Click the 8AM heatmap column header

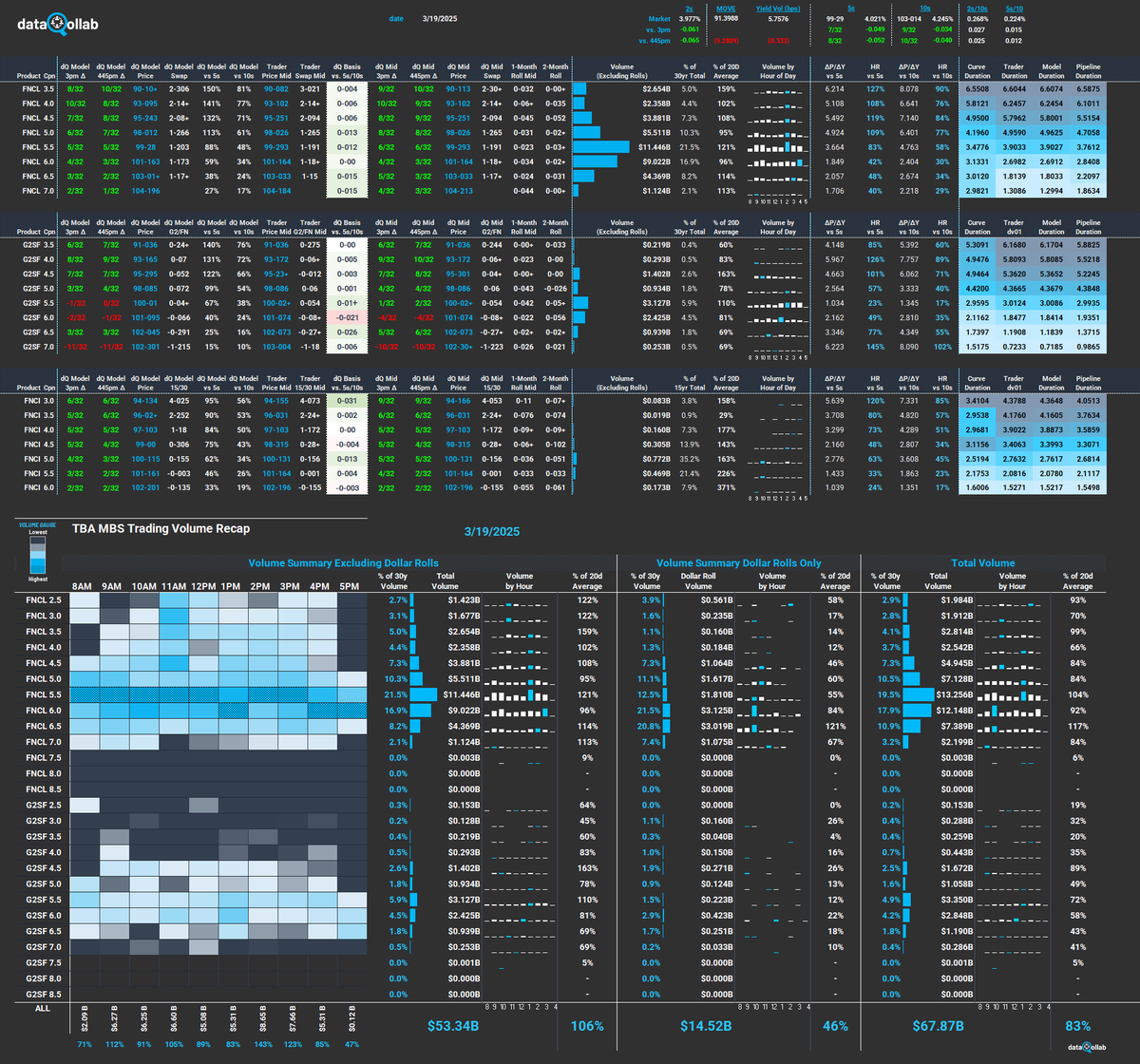tap(84, 585)
